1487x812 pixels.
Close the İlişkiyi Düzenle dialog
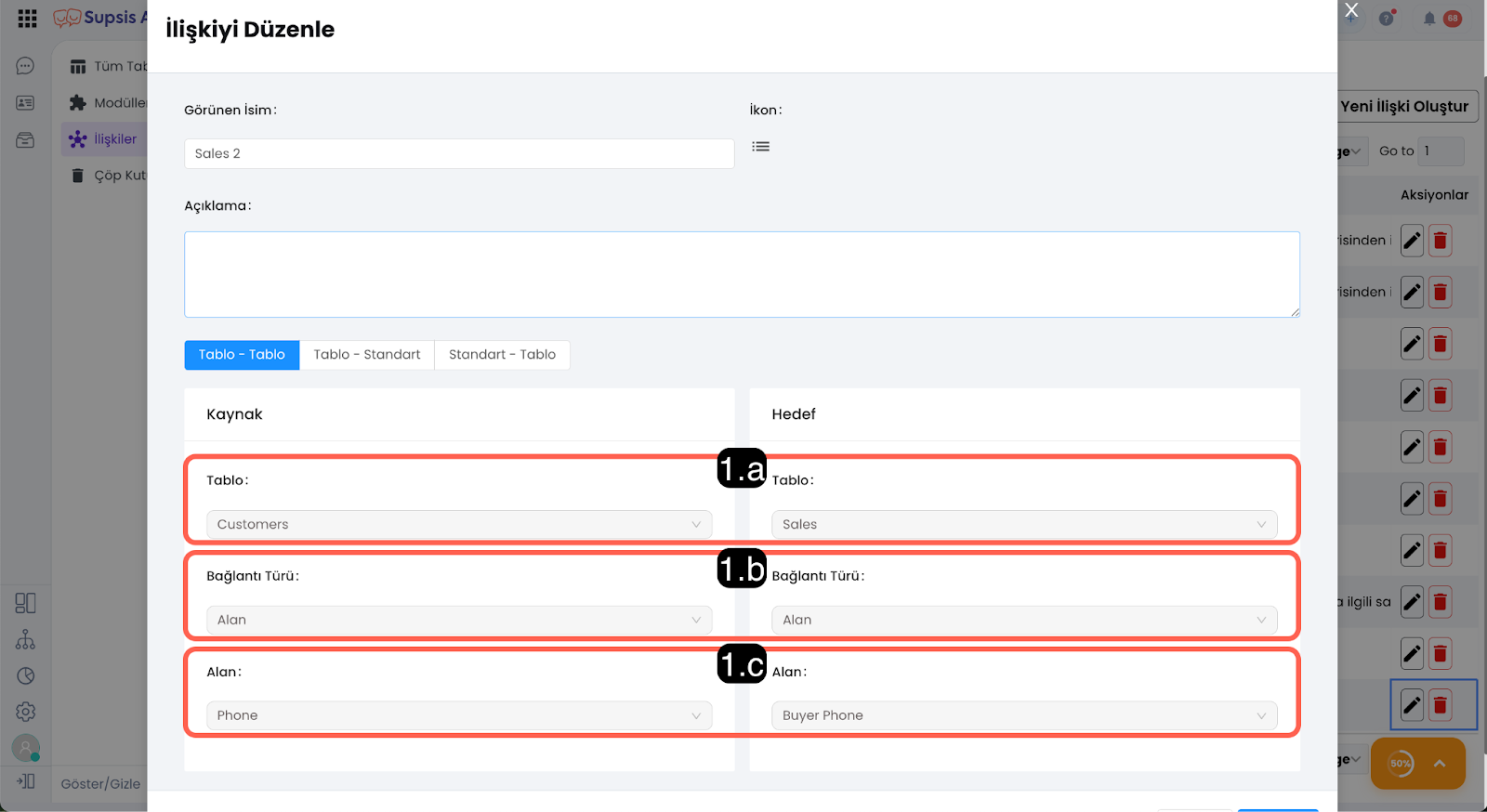(1351, 10)
